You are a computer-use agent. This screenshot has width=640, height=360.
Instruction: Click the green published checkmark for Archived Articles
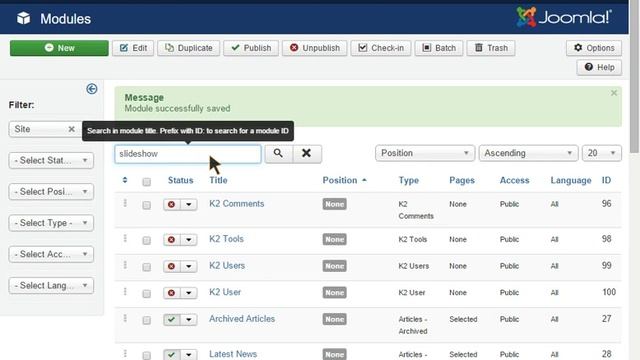point(171,319)
